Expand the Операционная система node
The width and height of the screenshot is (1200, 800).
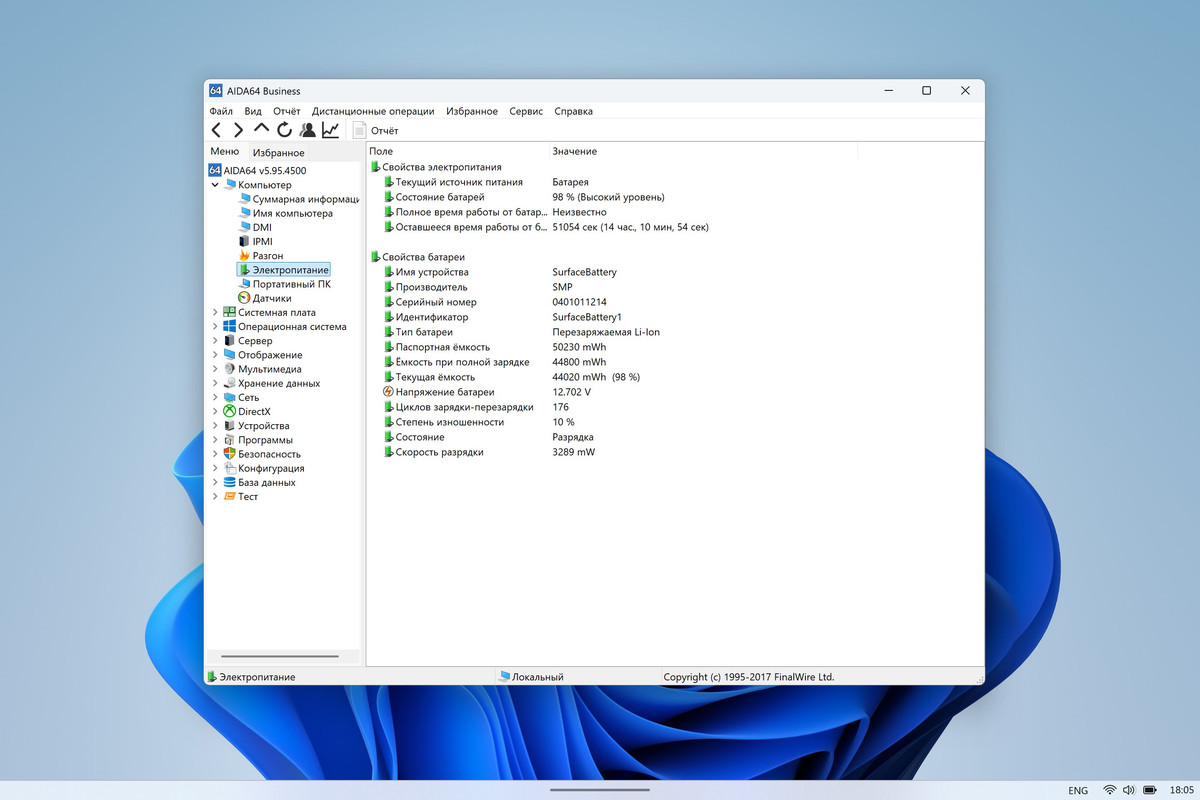click(x=215, y=326)
